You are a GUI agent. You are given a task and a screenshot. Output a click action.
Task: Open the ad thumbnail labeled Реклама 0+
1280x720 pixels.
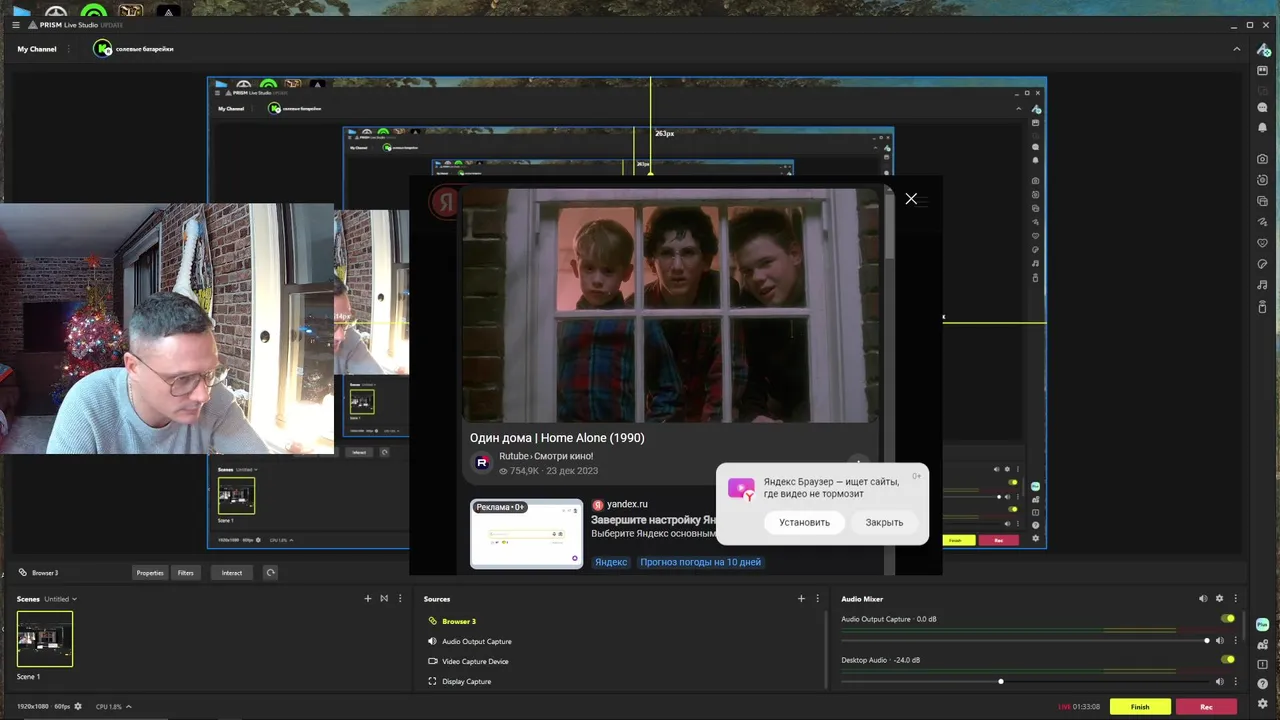point(526,533)
